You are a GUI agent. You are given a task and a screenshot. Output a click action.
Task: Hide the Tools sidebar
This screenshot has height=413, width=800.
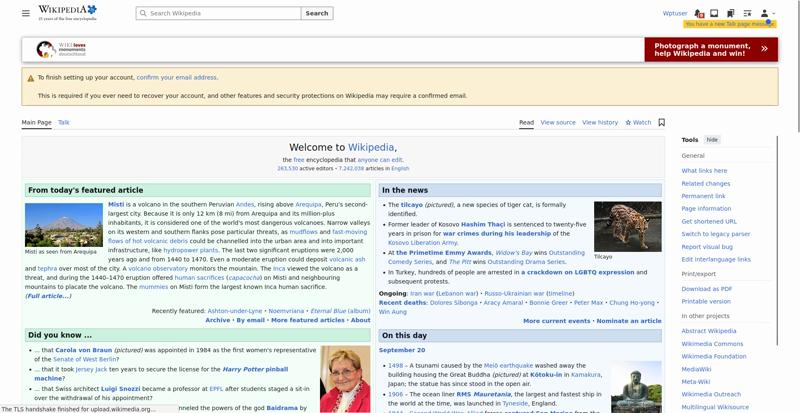pyautogui.click(x=712, y=140)
